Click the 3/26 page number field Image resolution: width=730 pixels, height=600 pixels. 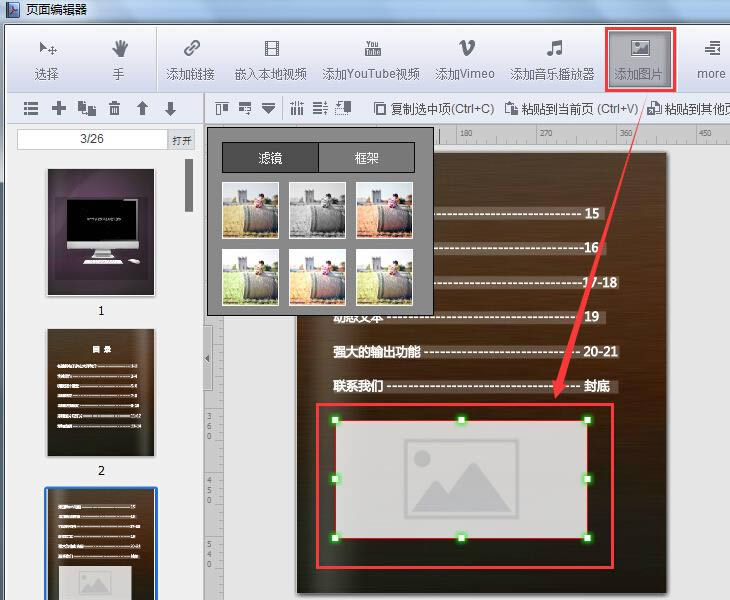pos(92,139)
